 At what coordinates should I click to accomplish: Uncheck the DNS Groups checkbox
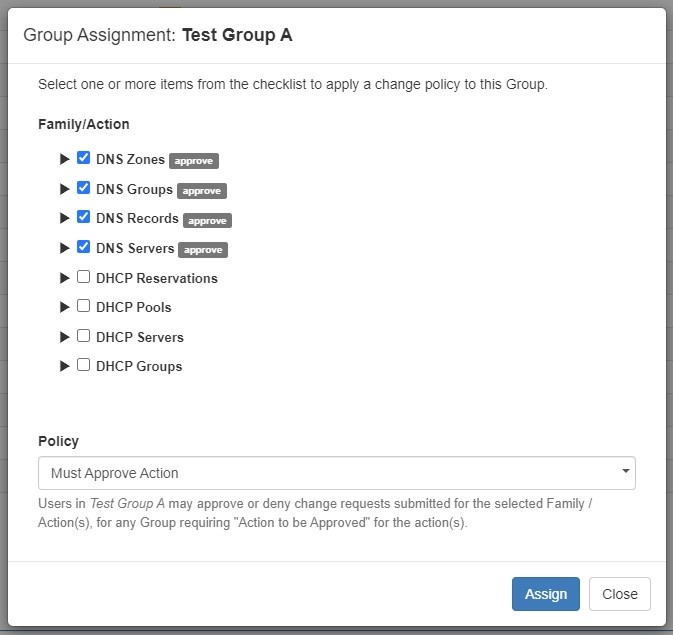click(84, 188)
